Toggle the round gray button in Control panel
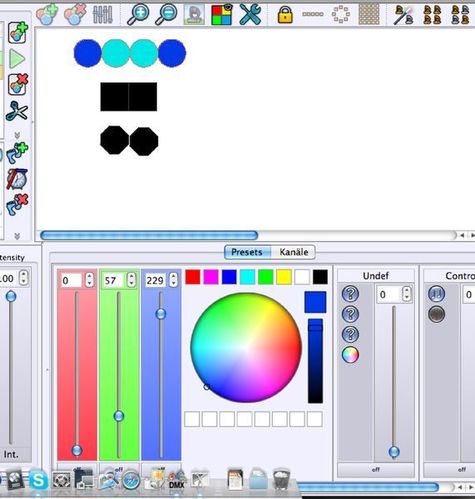Screen dimensions: 475x499 (436, 314)
